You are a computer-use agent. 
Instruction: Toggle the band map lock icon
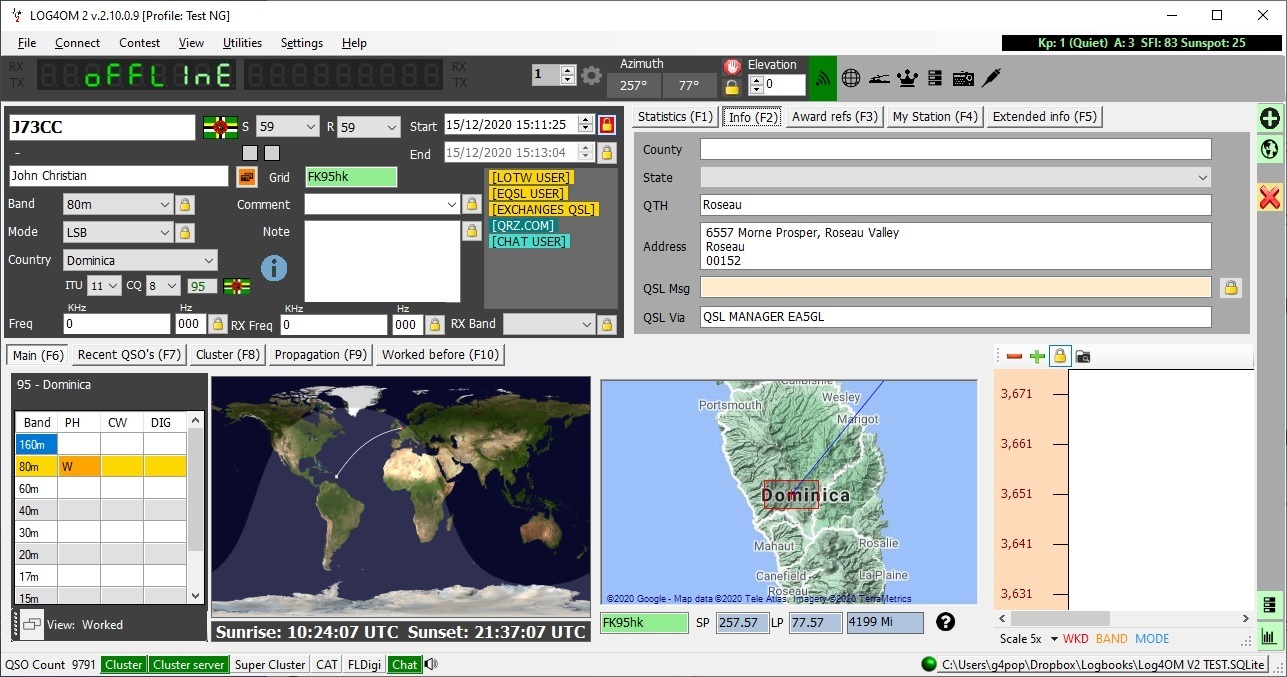point(1060,356)
